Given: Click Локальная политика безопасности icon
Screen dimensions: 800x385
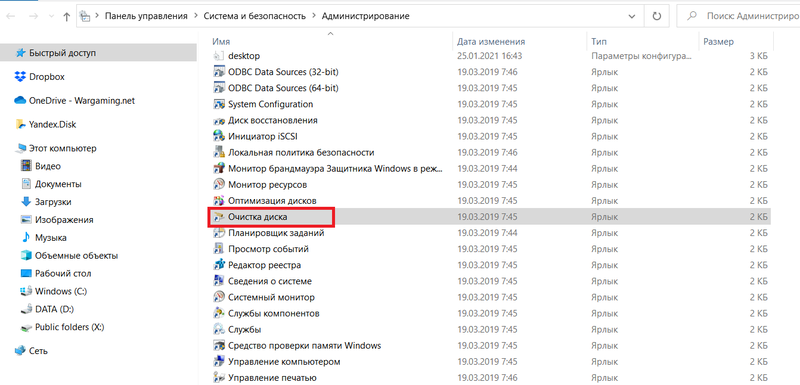Looking at the screenshot, I should tap(218, 152).
